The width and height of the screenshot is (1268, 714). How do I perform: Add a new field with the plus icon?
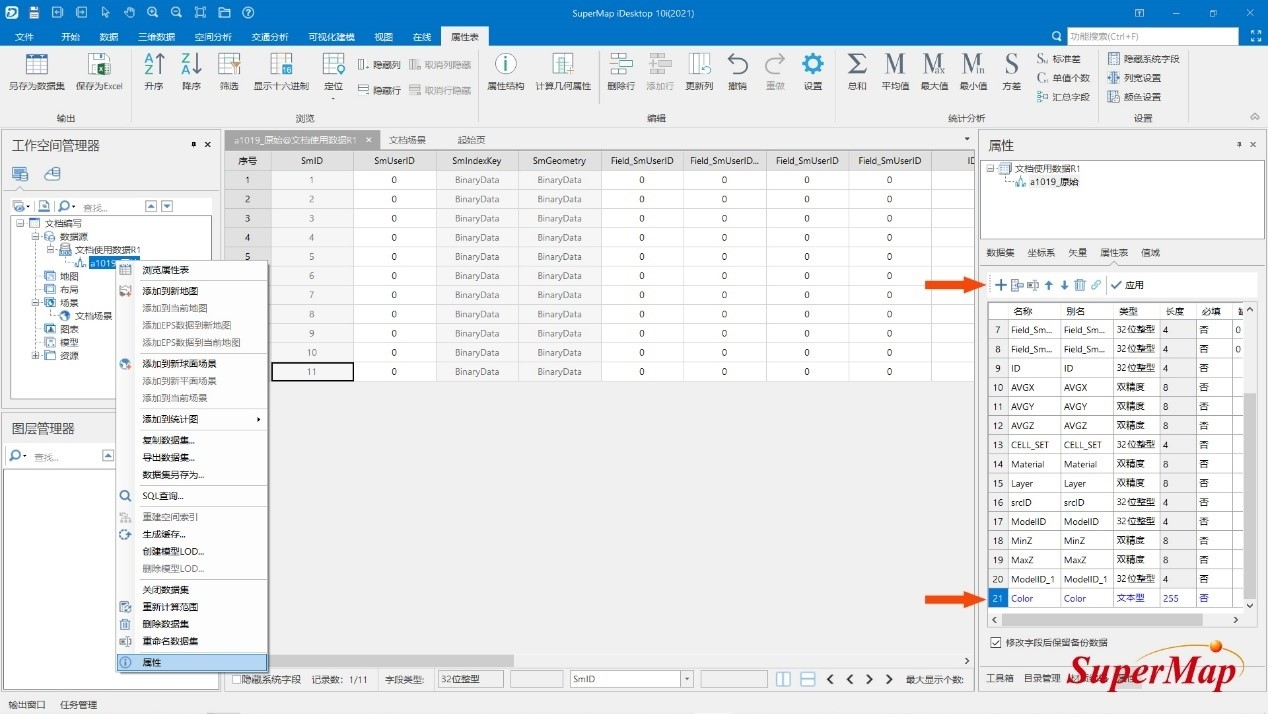(1001, 285)
